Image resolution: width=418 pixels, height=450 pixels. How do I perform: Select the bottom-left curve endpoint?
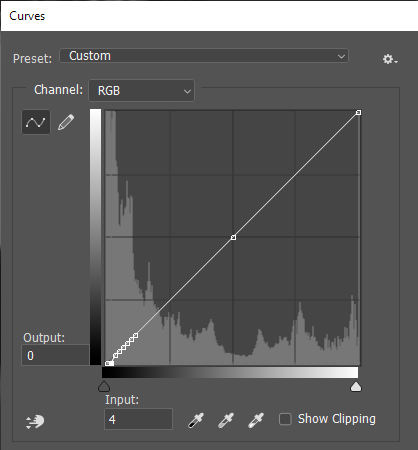[x=108, y=363]
